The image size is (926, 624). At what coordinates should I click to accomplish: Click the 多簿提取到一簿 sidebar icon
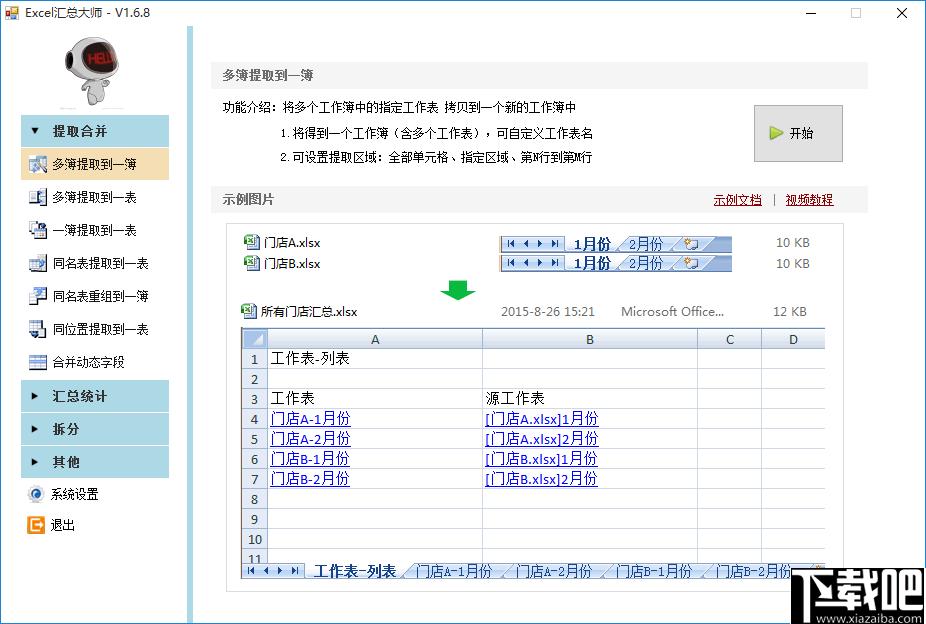point(38,164)
